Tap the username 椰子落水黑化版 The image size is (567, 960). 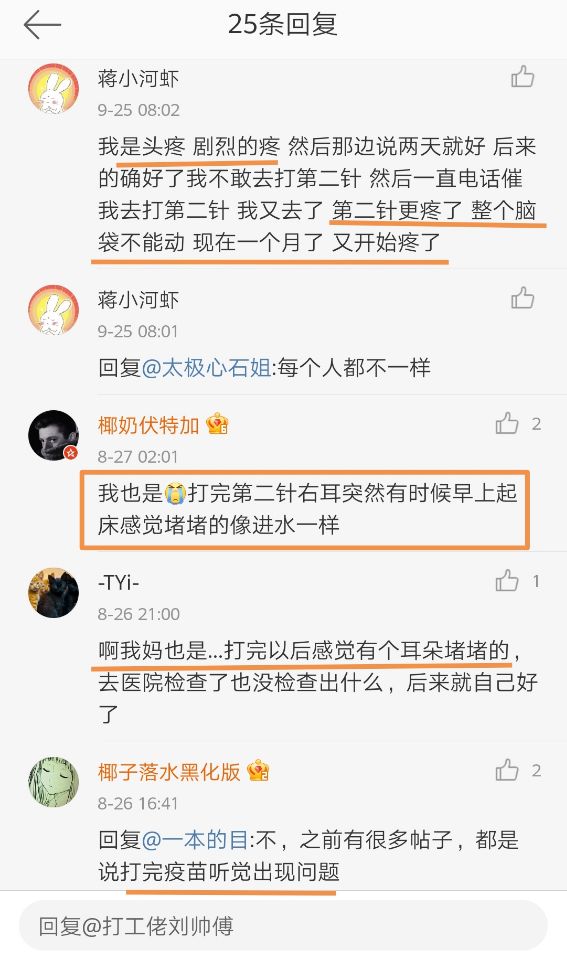pos(169,771)
